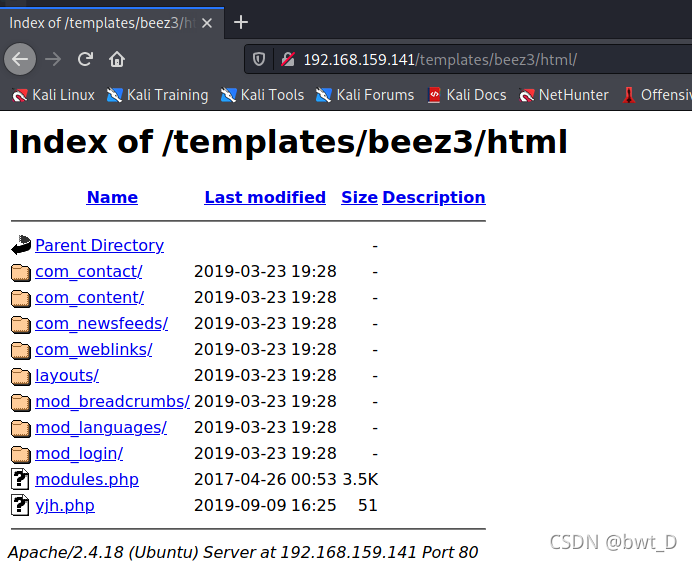The image size is (692, 562).
Task: Open Kali Tools bookmark
Action: tap(263, 95)
